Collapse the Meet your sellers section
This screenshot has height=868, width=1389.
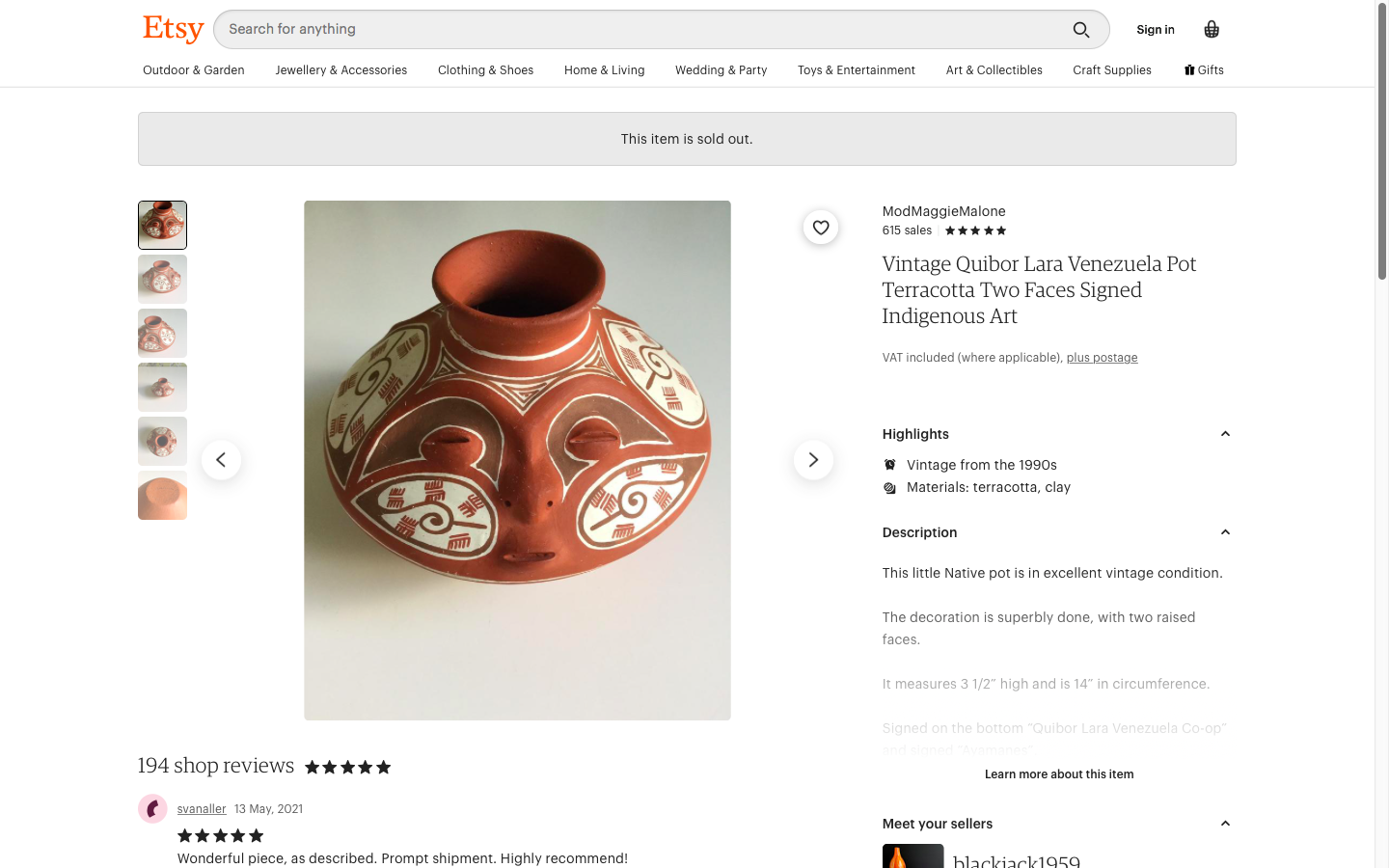[x=1225, y=824]
